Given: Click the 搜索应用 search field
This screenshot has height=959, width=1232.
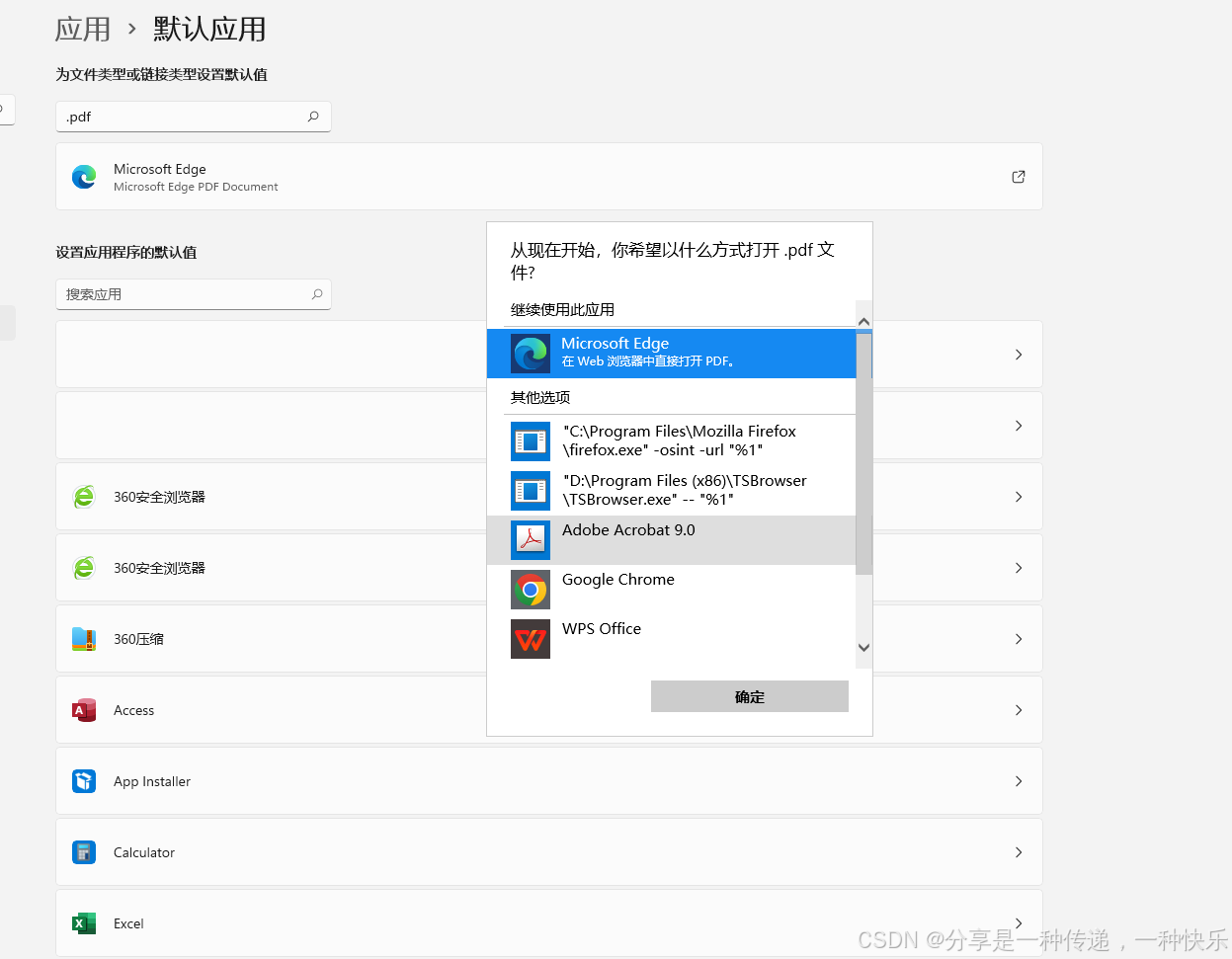Looking at the screenshot, I should [x=194, y=294].
